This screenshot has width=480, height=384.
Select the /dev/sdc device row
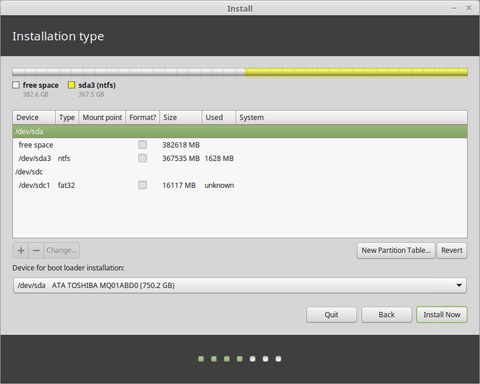240,172
